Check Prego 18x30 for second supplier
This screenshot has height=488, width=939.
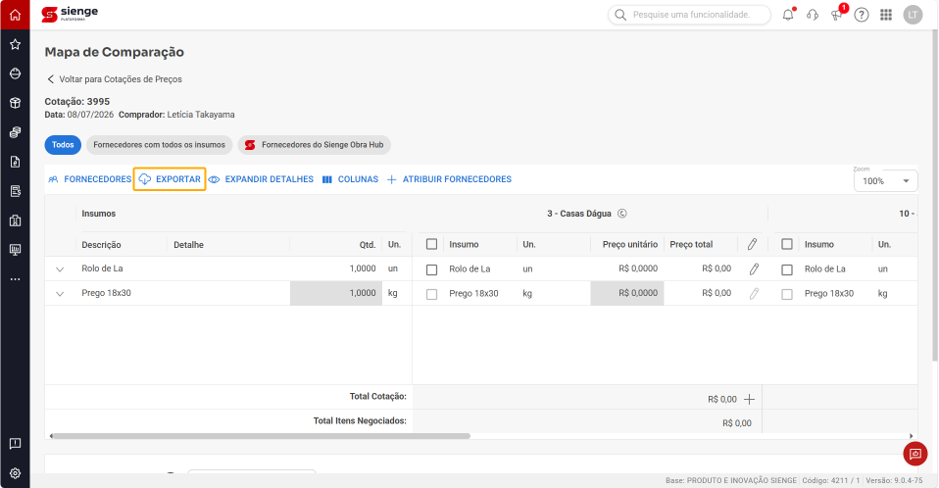pyautogui.click(x=787, y=294)
